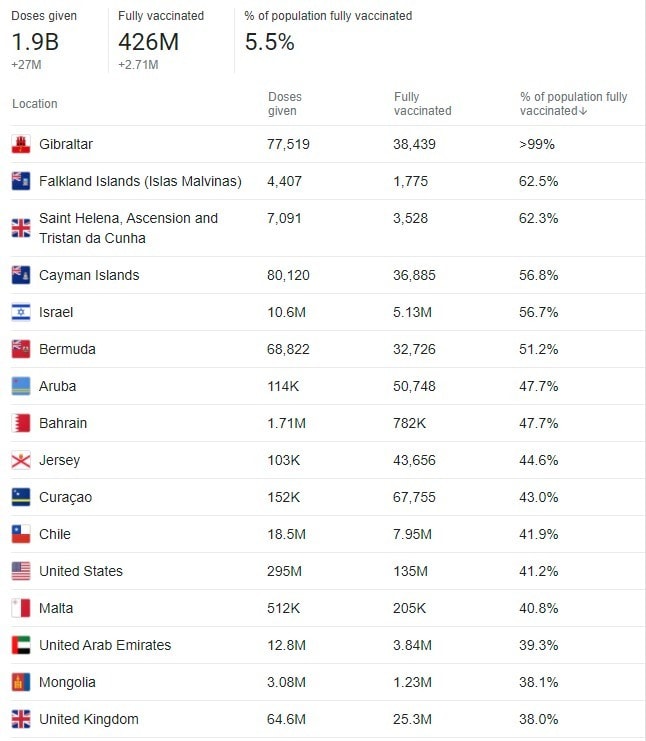The height and width of the screenshot is (741, 646).
Task: Click the Gibraltar flag icon
Action: (x=21, y=144)
